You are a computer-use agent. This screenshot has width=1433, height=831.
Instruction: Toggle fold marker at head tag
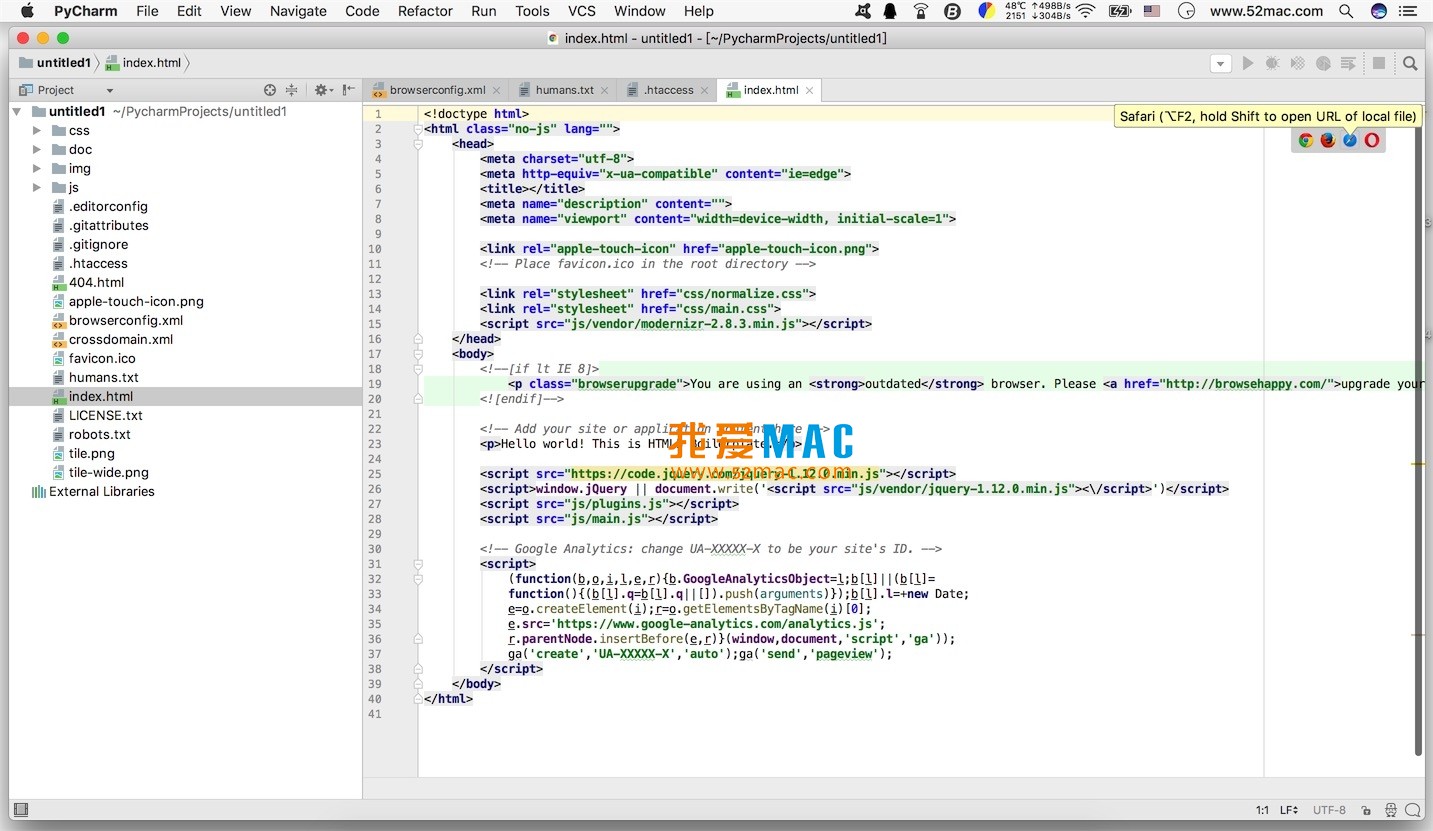(418, 144)
